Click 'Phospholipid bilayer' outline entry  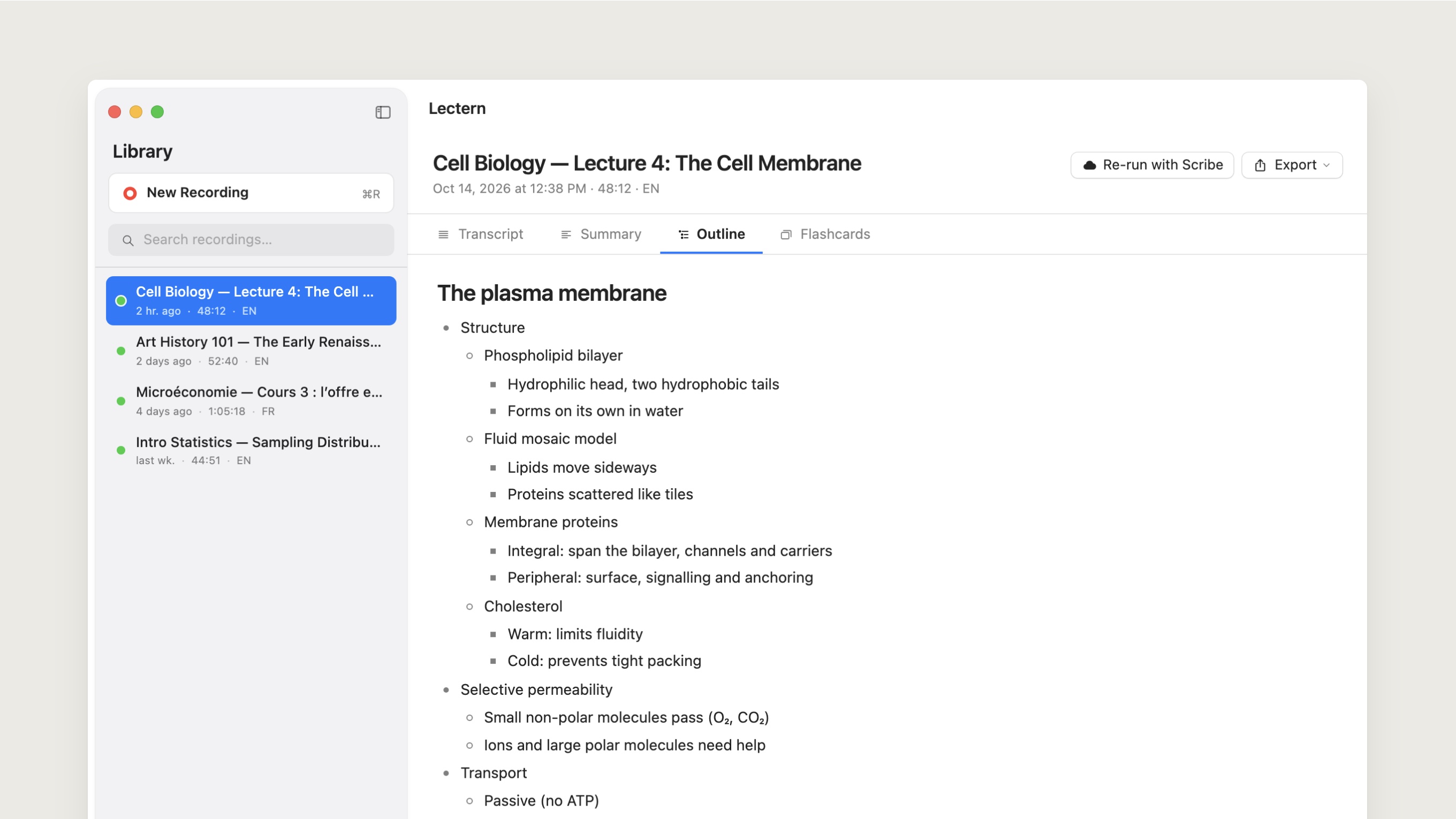coord(553,355)
